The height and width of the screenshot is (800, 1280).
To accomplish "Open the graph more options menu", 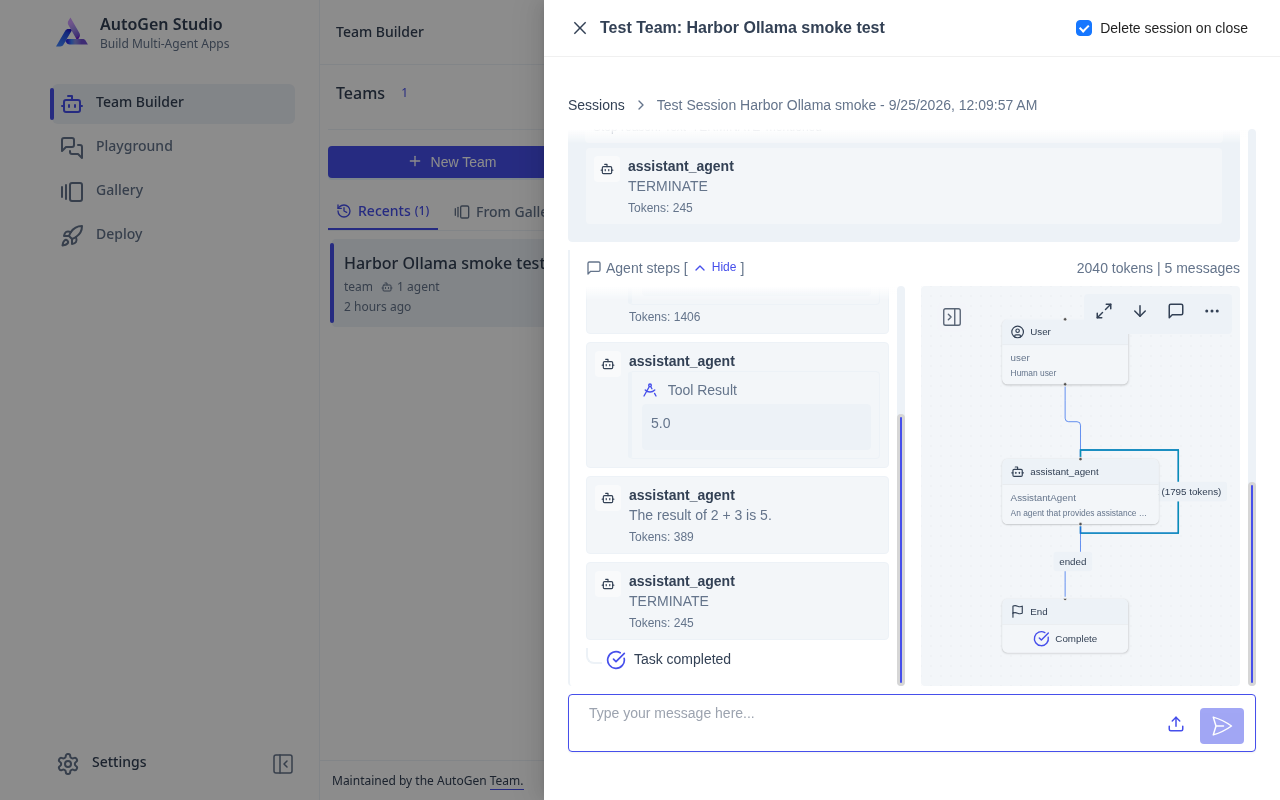I will point(1212,311).
